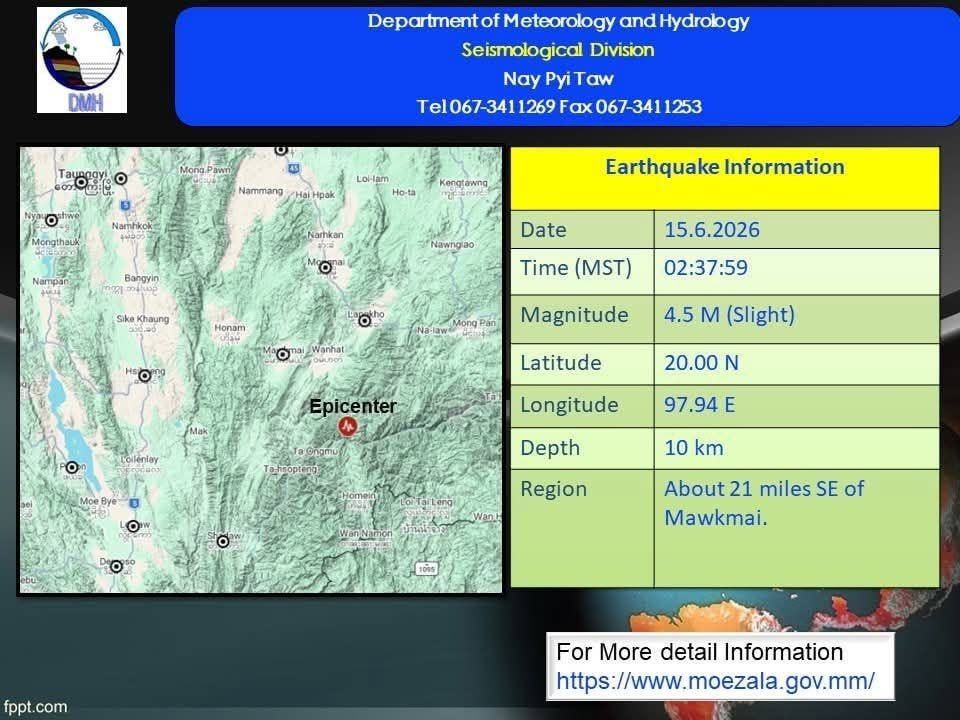Image resolution: width=960 pixels, height=720 pixels.
Task: Click the Taunggyi city marker on map
Action: (81, 182)
